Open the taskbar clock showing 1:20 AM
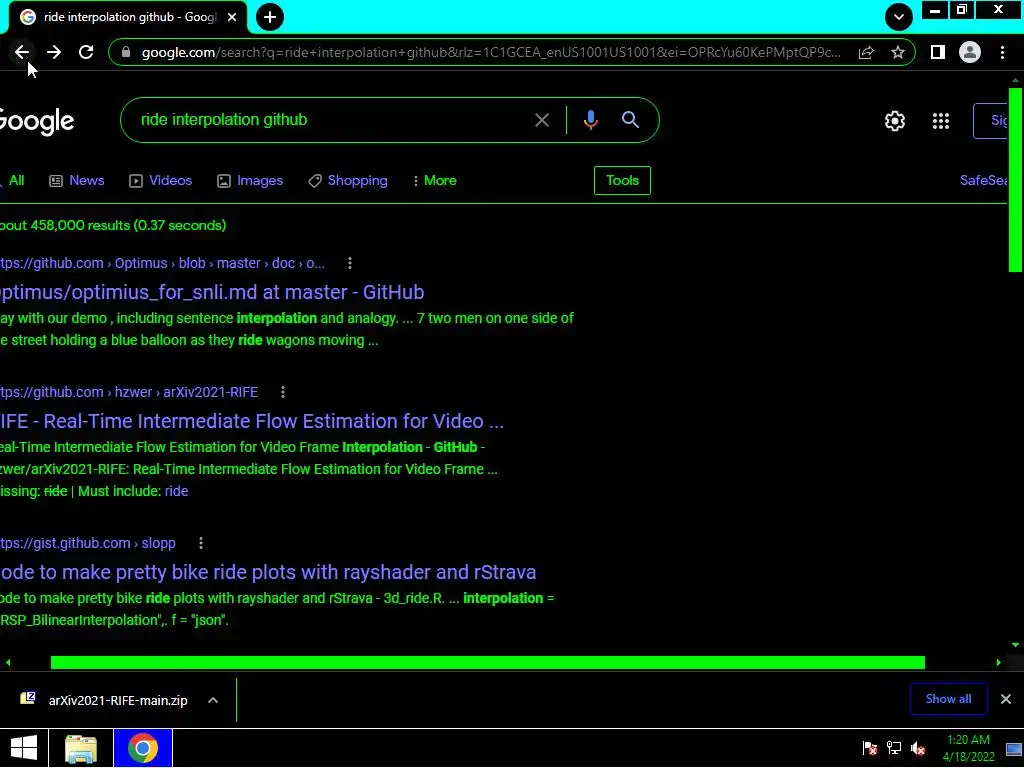The height and width of the screenshot is (768, 1024). [x=968, y=748]
